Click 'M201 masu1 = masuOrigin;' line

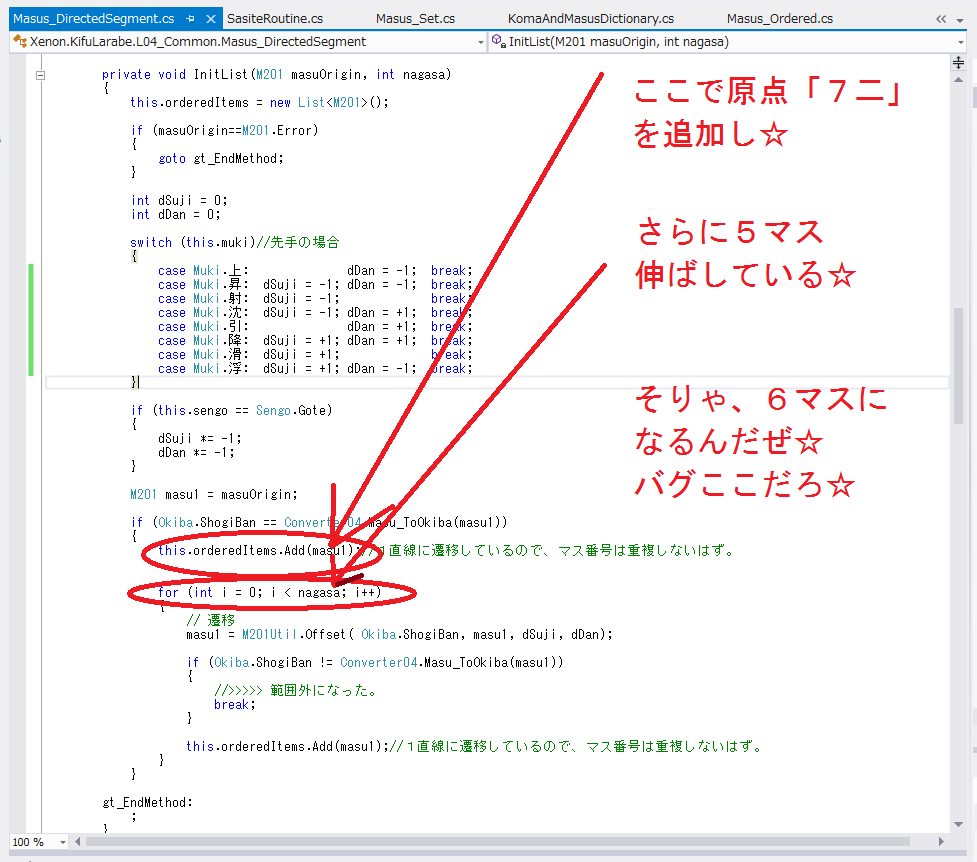tap(214, 494)
